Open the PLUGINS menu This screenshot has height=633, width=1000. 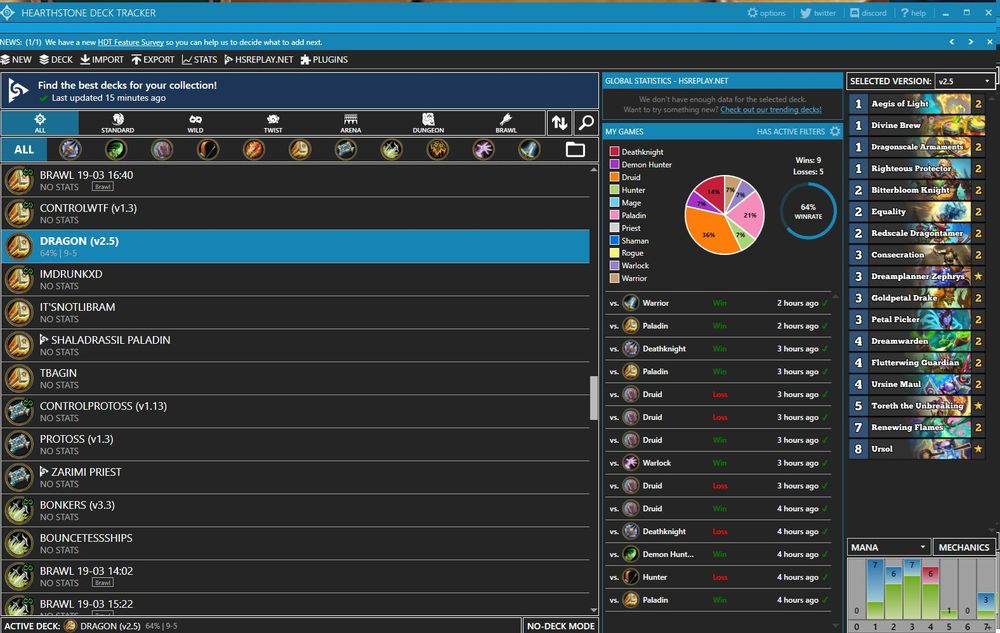324,59
